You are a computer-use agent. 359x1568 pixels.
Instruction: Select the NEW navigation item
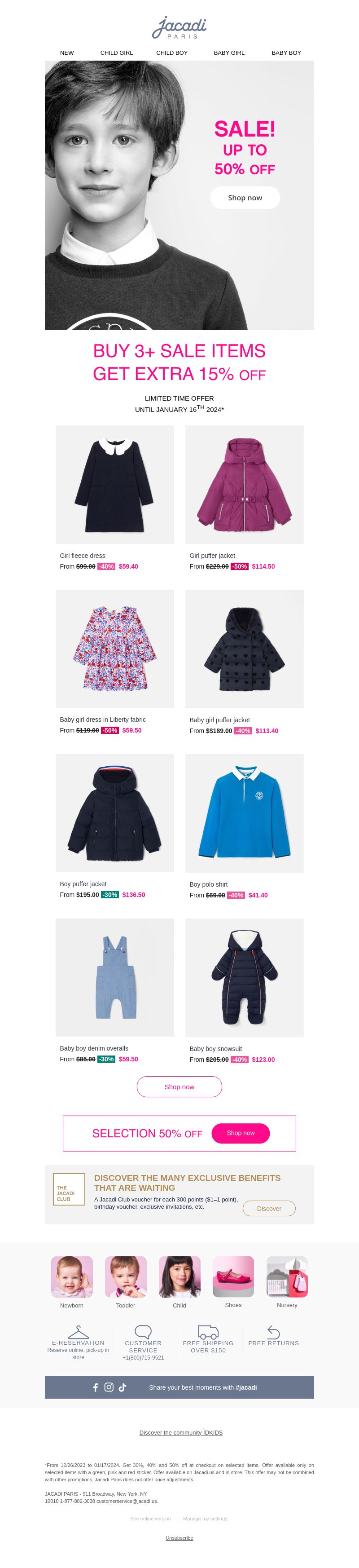coord(67,53)
